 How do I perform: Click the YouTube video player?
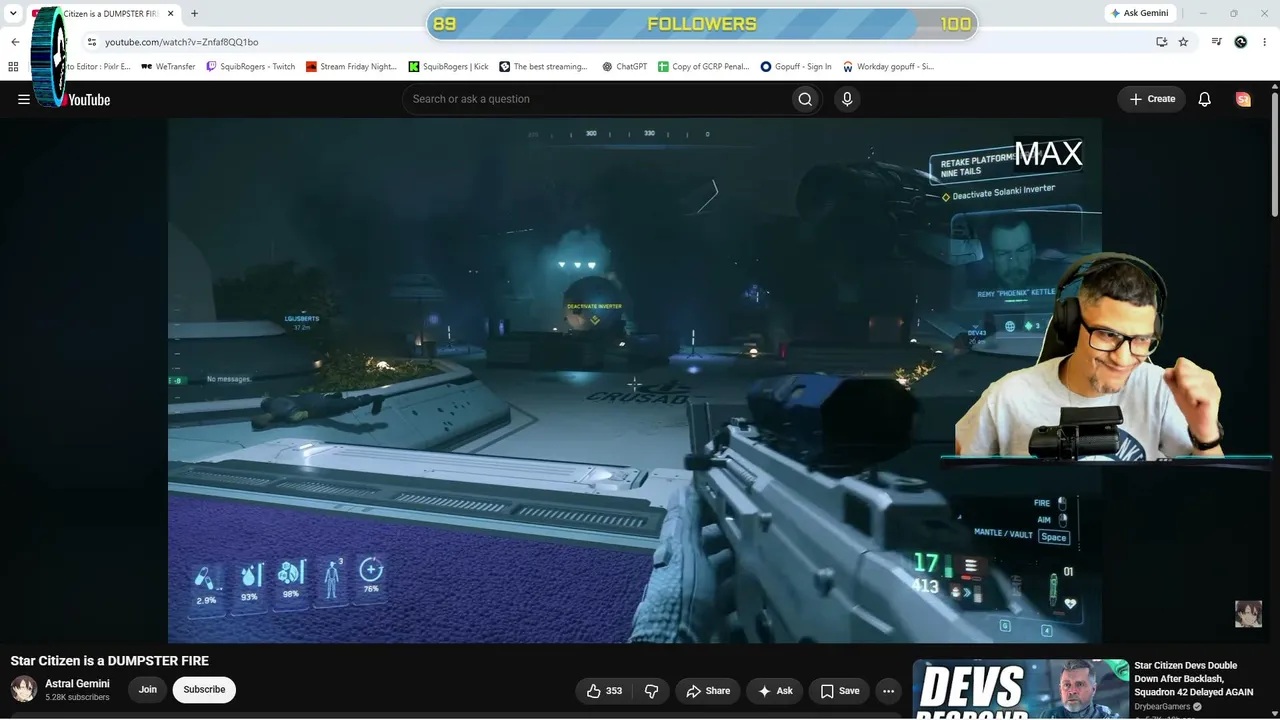[635, 381]
